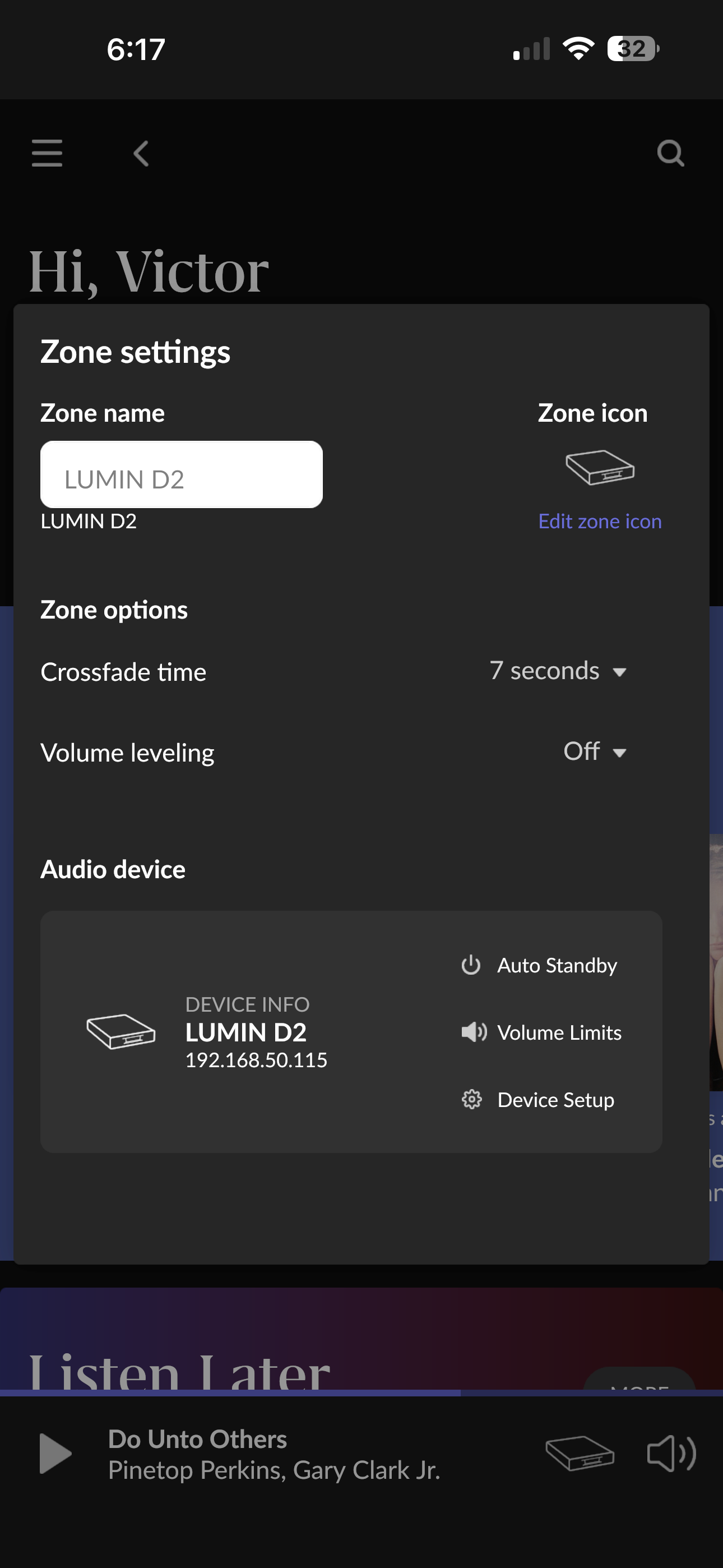Focus the Zone name input field

182,474
